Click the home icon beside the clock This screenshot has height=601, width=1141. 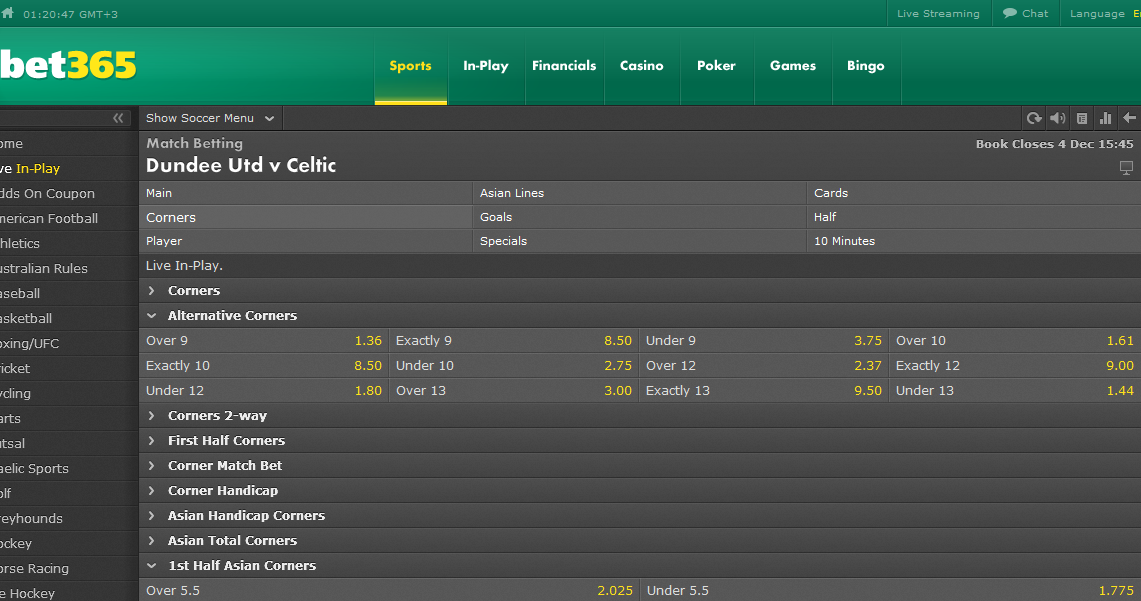[7, 13]
